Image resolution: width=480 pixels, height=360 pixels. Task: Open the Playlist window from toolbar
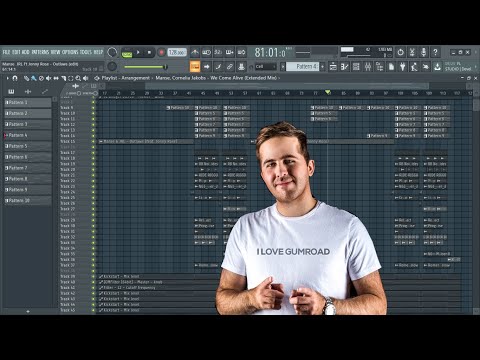pyautogui.click(x=333, y=67)
